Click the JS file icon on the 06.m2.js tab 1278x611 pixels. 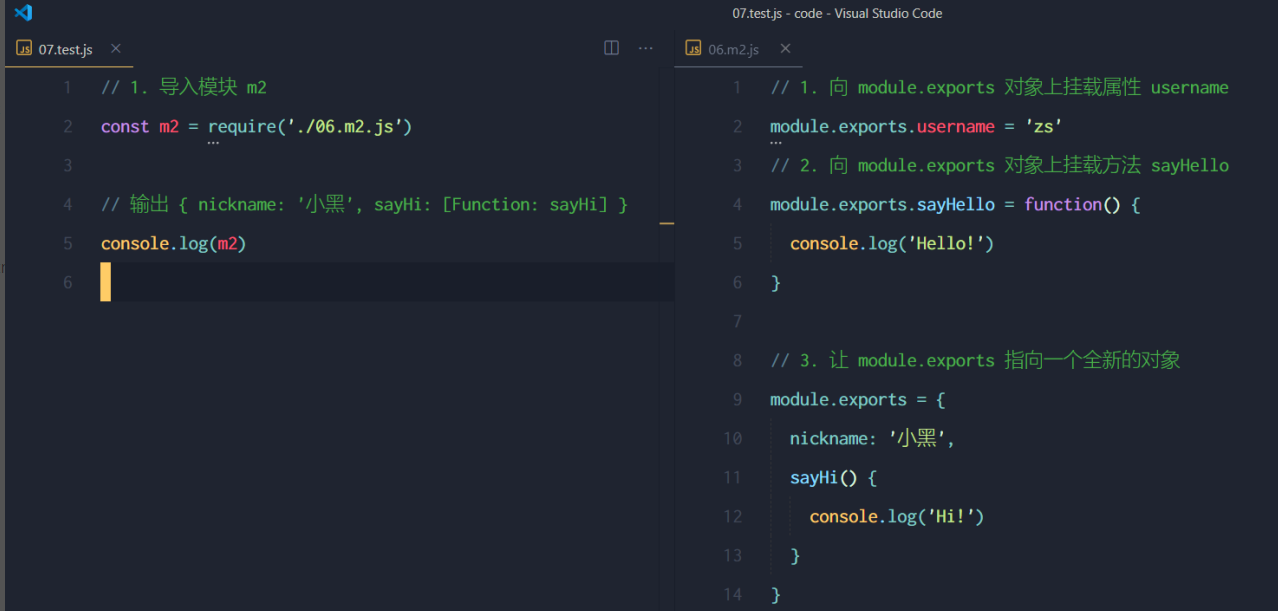click(x=693, y=49)
